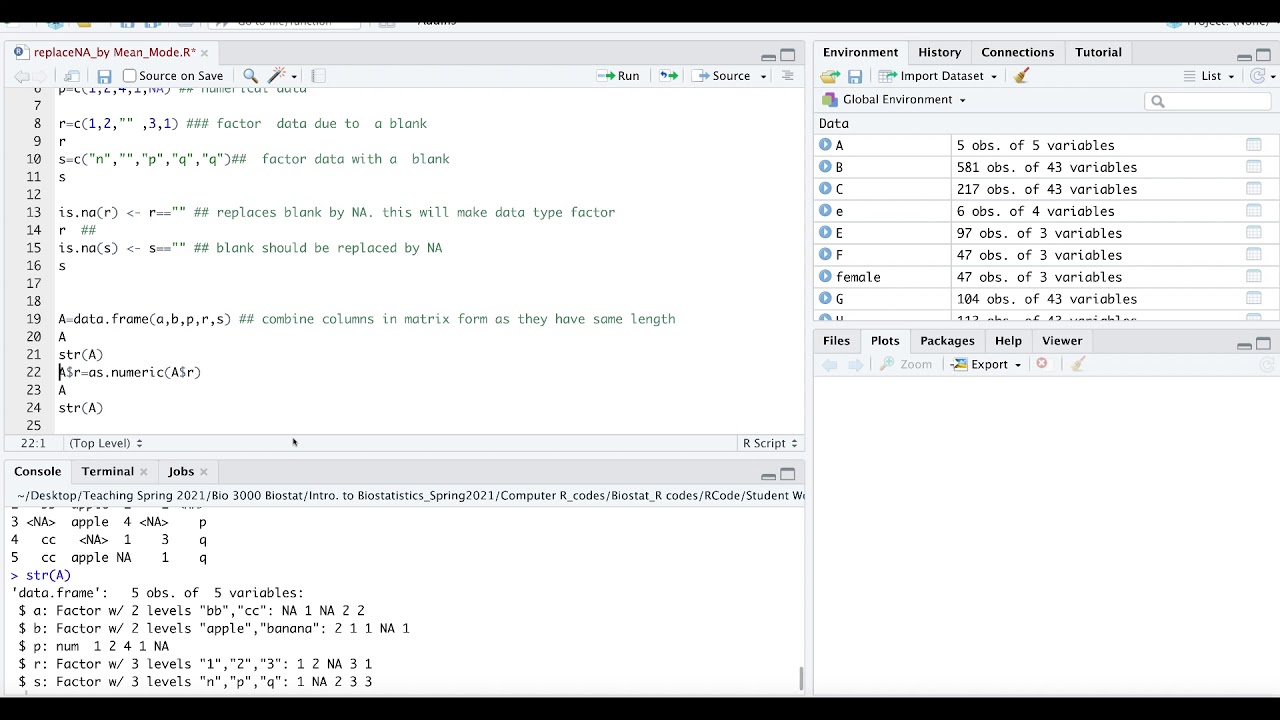Viewport: 1280px width, 720px height.
Task: Save the current R script
Action: (104, 76)
